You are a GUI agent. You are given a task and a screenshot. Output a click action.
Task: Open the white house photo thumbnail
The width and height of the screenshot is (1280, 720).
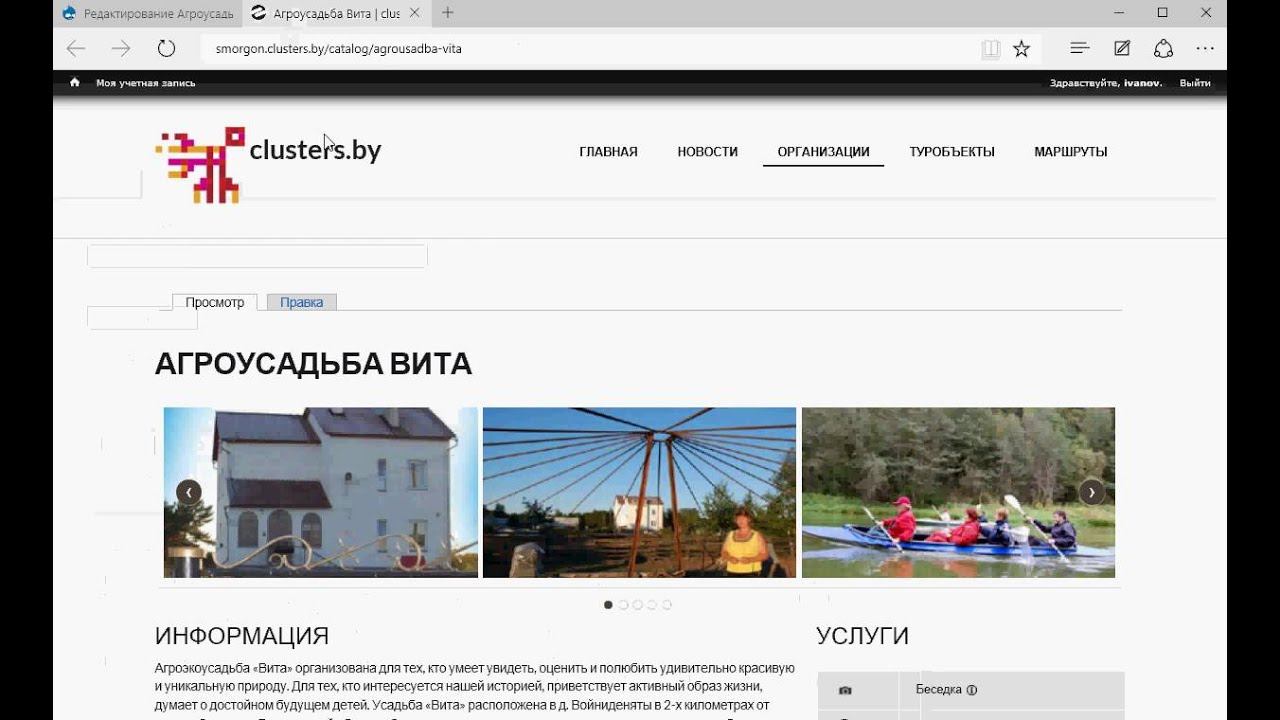320,492
